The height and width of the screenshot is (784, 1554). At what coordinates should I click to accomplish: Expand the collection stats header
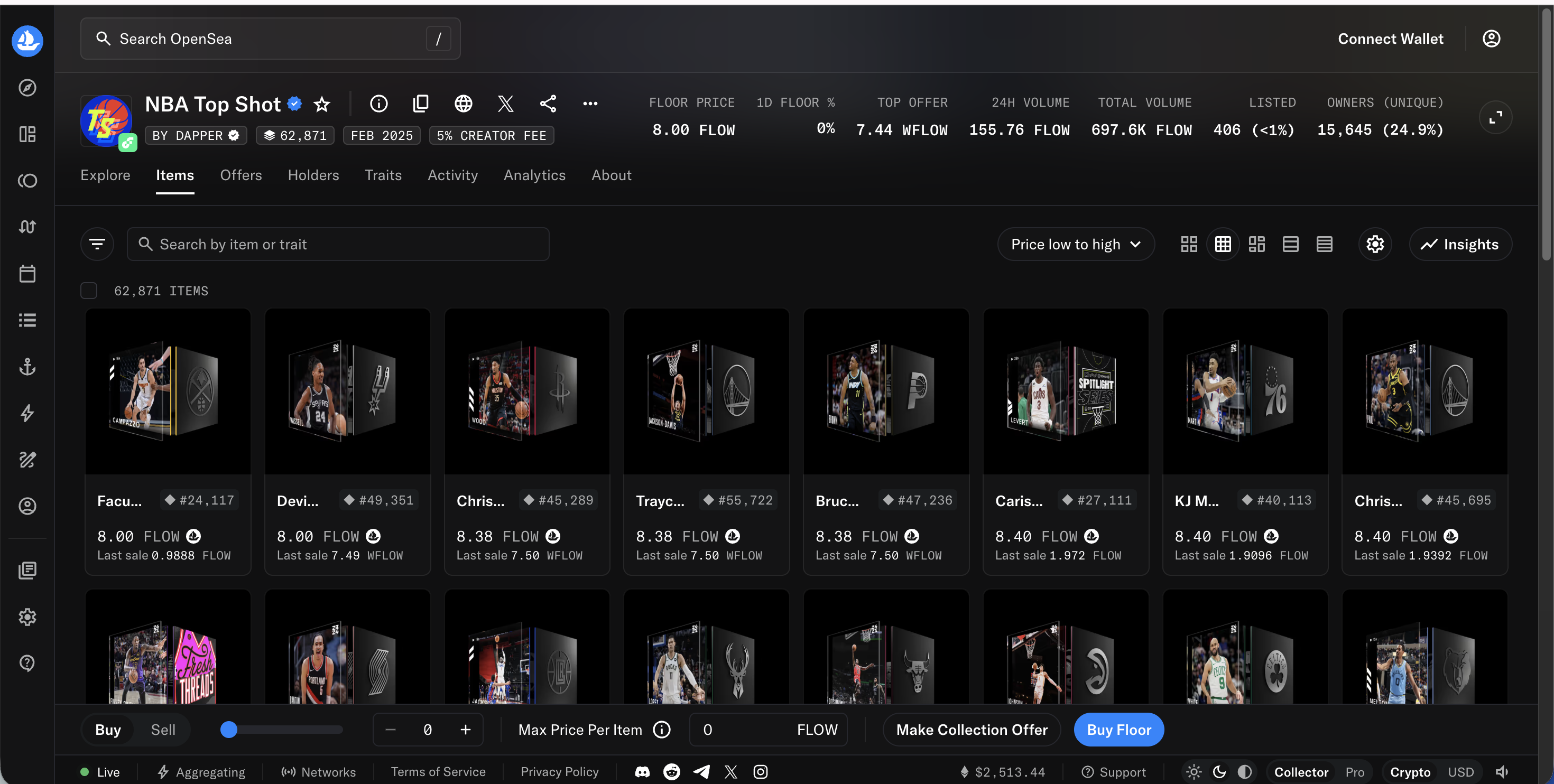click(x=1495, y=118)
